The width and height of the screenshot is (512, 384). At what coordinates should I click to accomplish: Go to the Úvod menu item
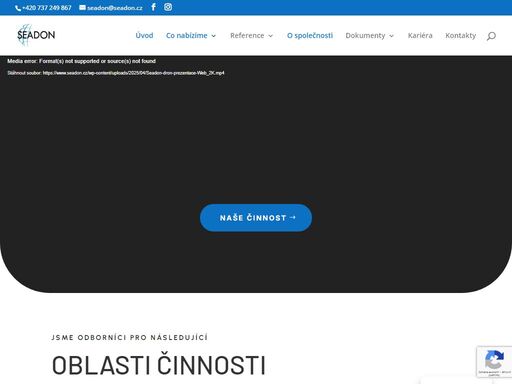click(144, 35)
